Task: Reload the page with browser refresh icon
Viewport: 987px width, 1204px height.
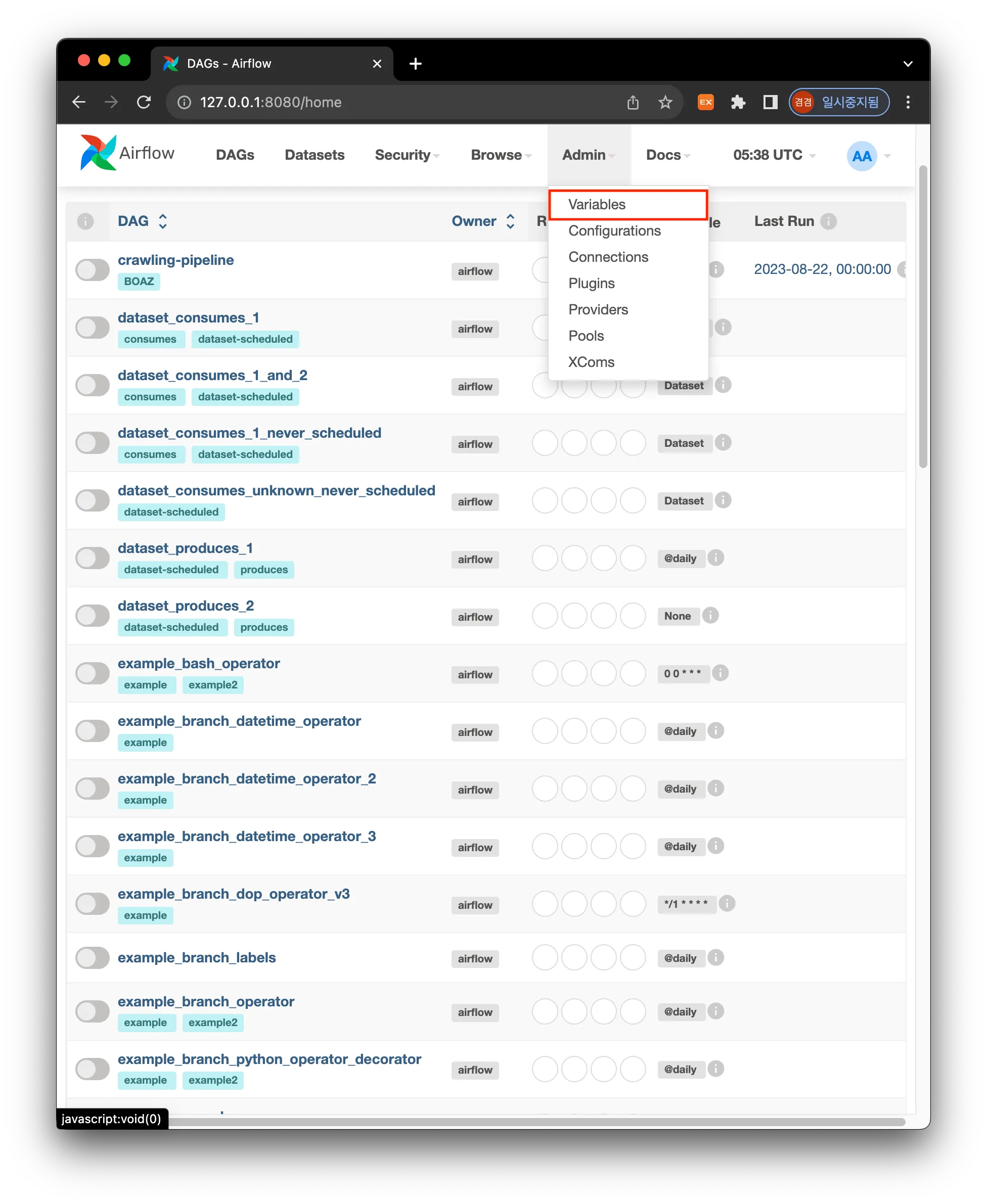Action: [144, 102]
